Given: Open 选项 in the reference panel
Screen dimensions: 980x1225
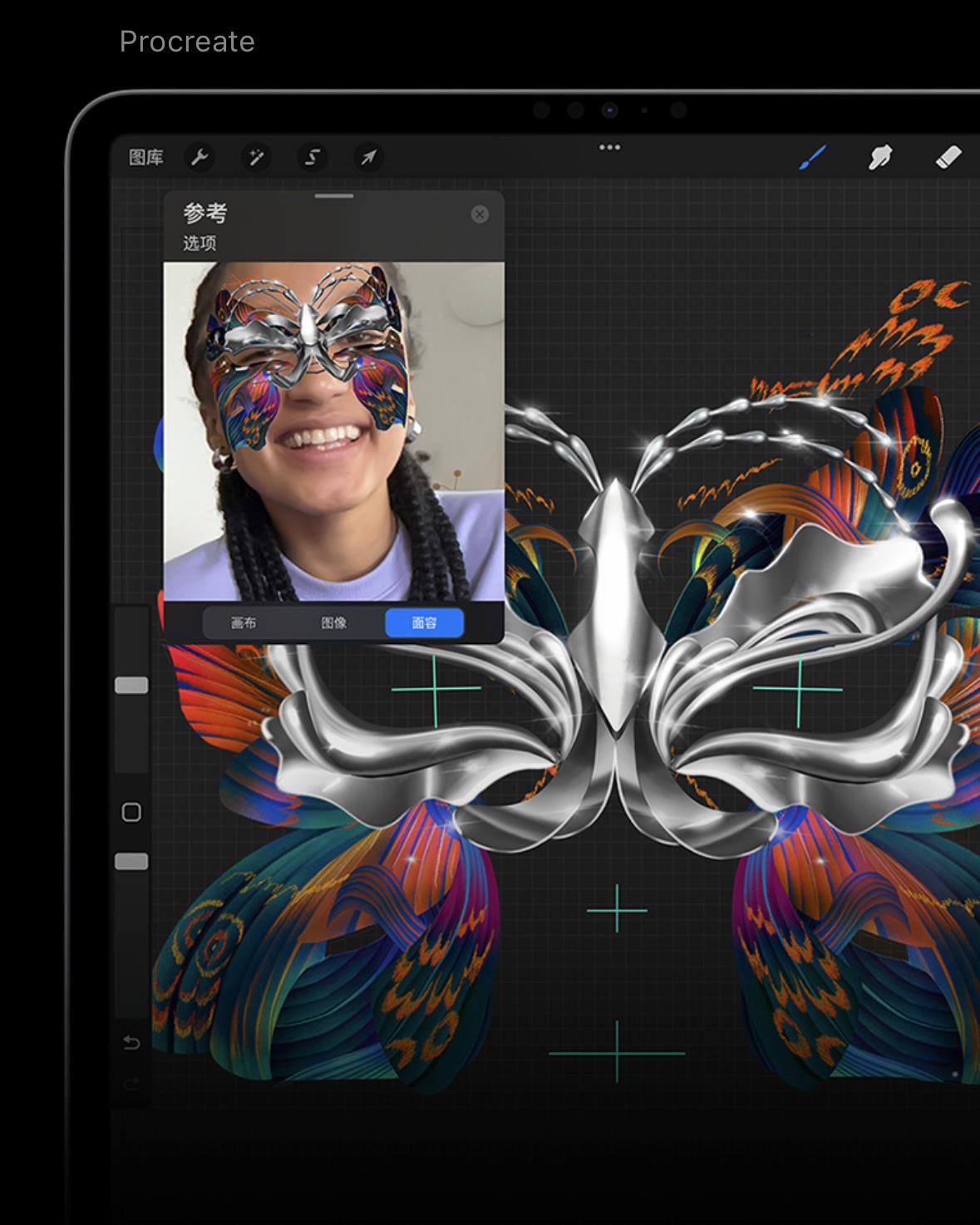Looking at the screenshot, I should click(199, 244).
